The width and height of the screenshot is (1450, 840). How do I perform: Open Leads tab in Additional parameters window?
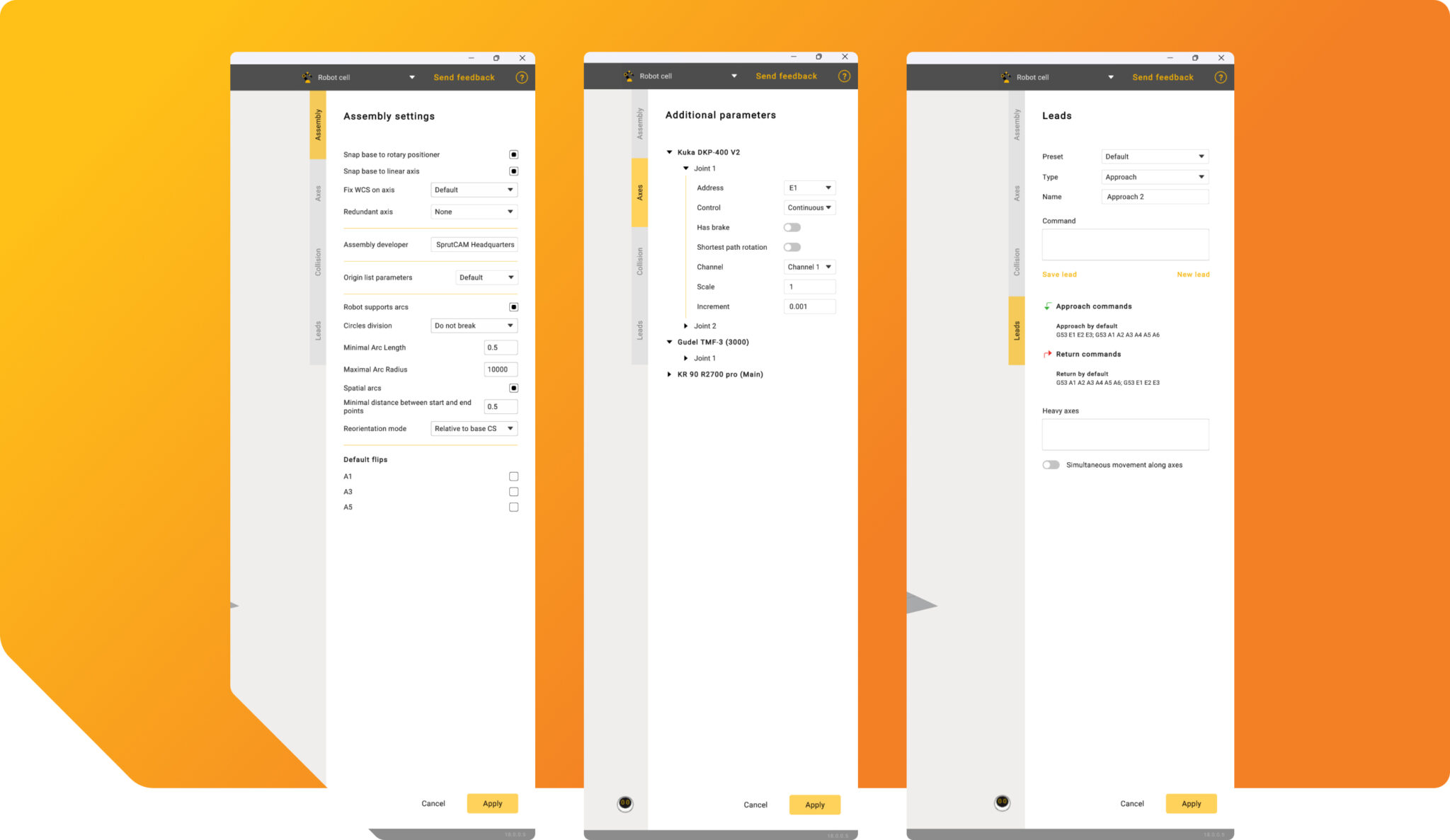tap(639, 330)
